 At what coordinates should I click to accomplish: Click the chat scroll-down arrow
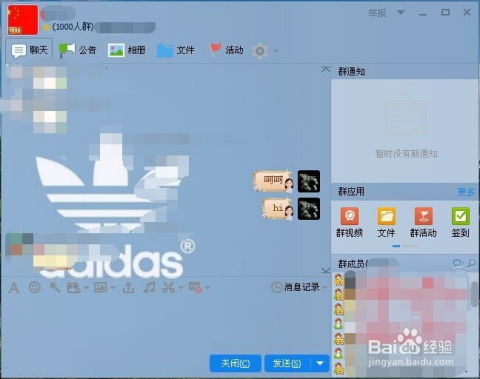(326, 270)
